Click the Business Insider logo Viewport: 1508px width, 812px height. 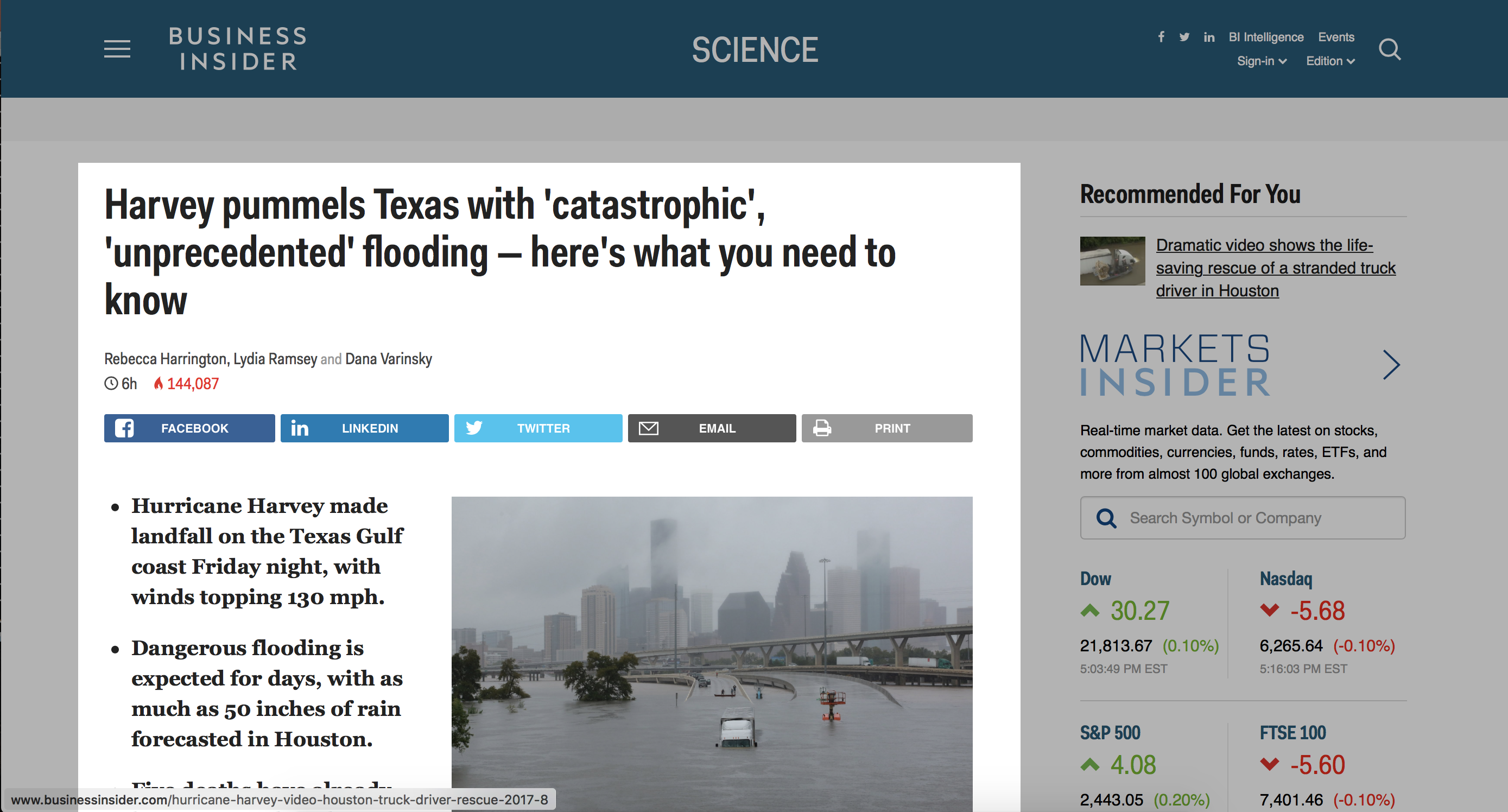(x=238, y=49)
